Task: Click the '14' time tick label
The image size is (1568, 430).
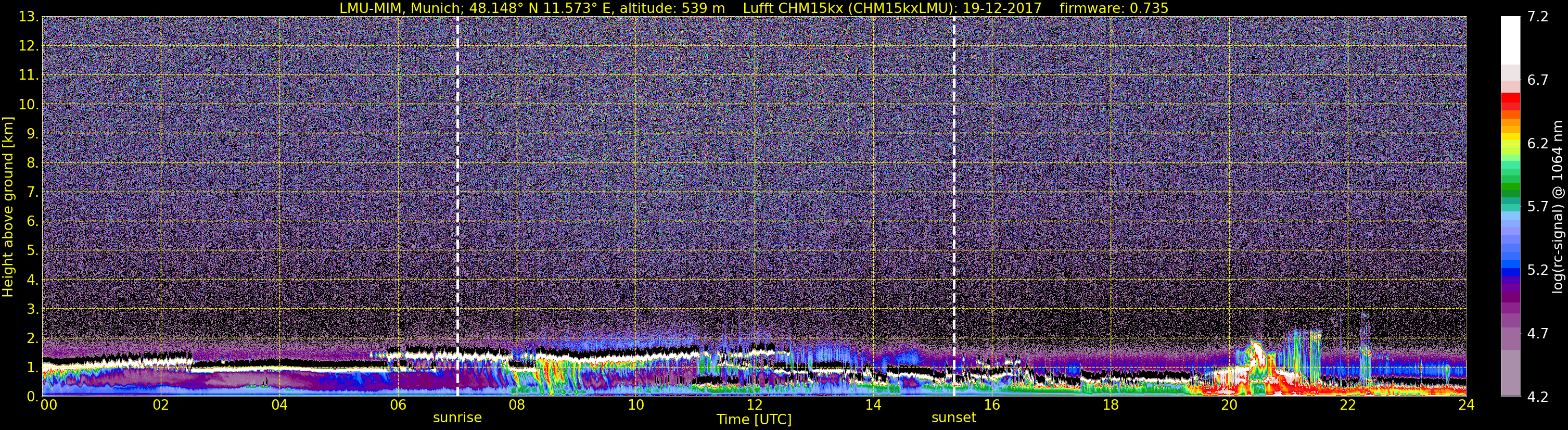Action: (x=873, y=405)
